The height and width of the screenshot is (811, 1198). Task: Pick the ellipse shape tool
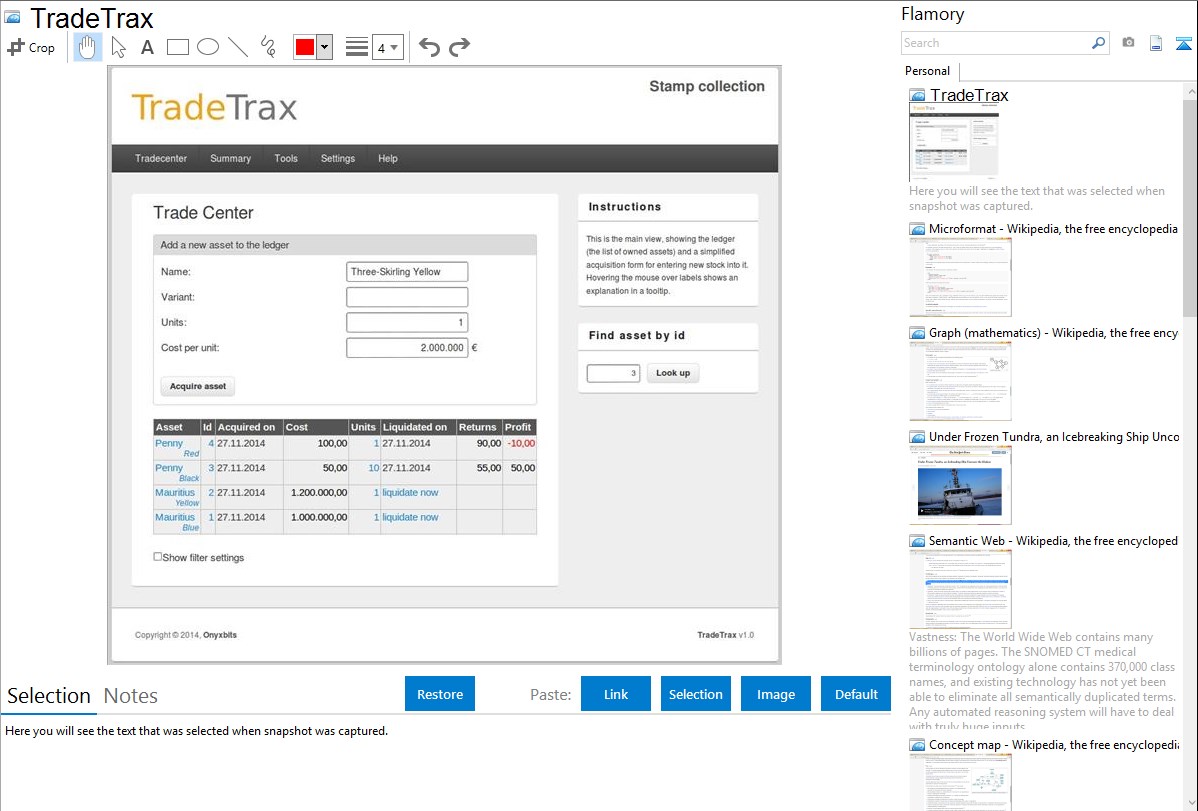(x=208, y=47)
